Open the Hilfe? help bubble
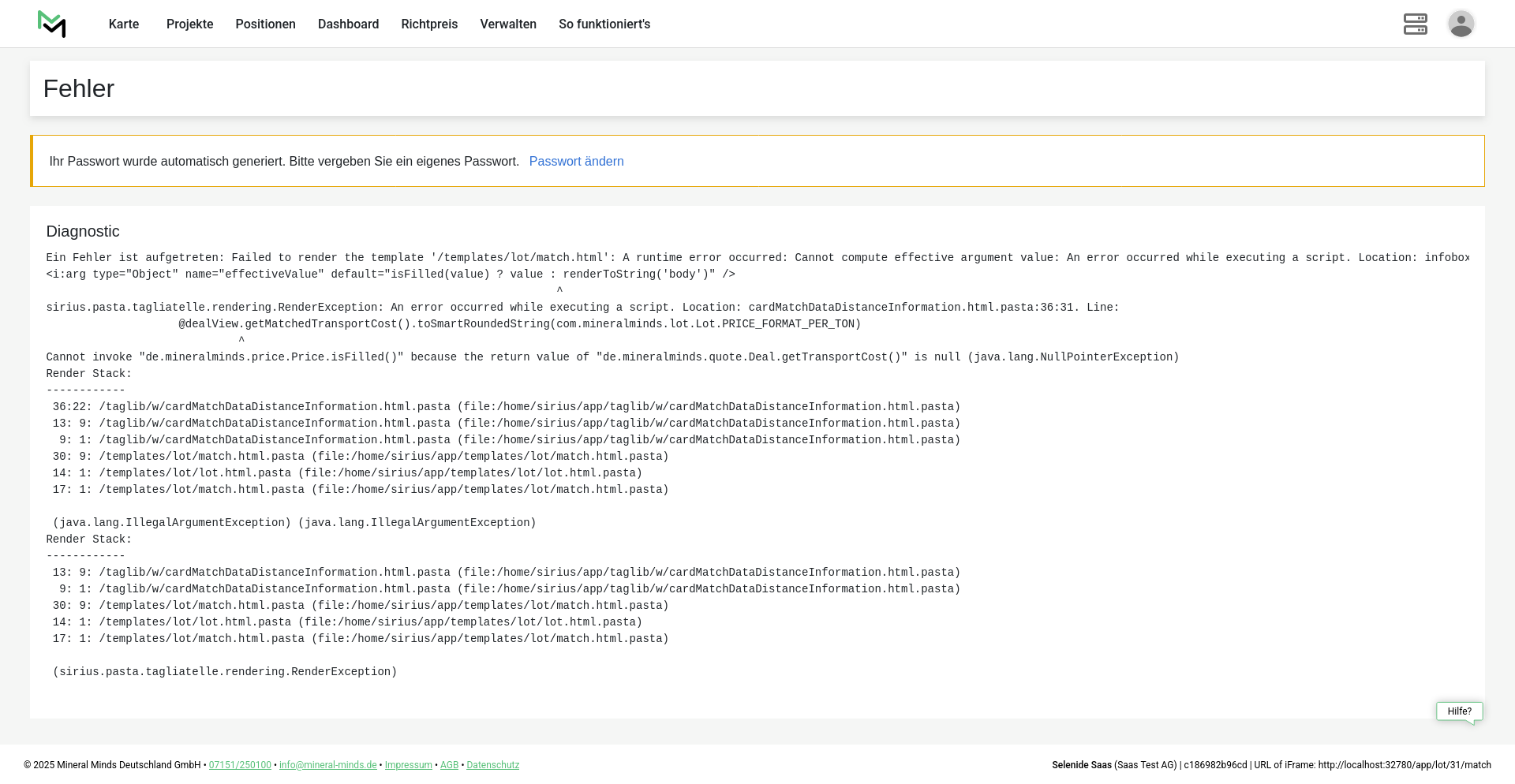Viewport: 1515px width, 784px height. point(1459,711)
